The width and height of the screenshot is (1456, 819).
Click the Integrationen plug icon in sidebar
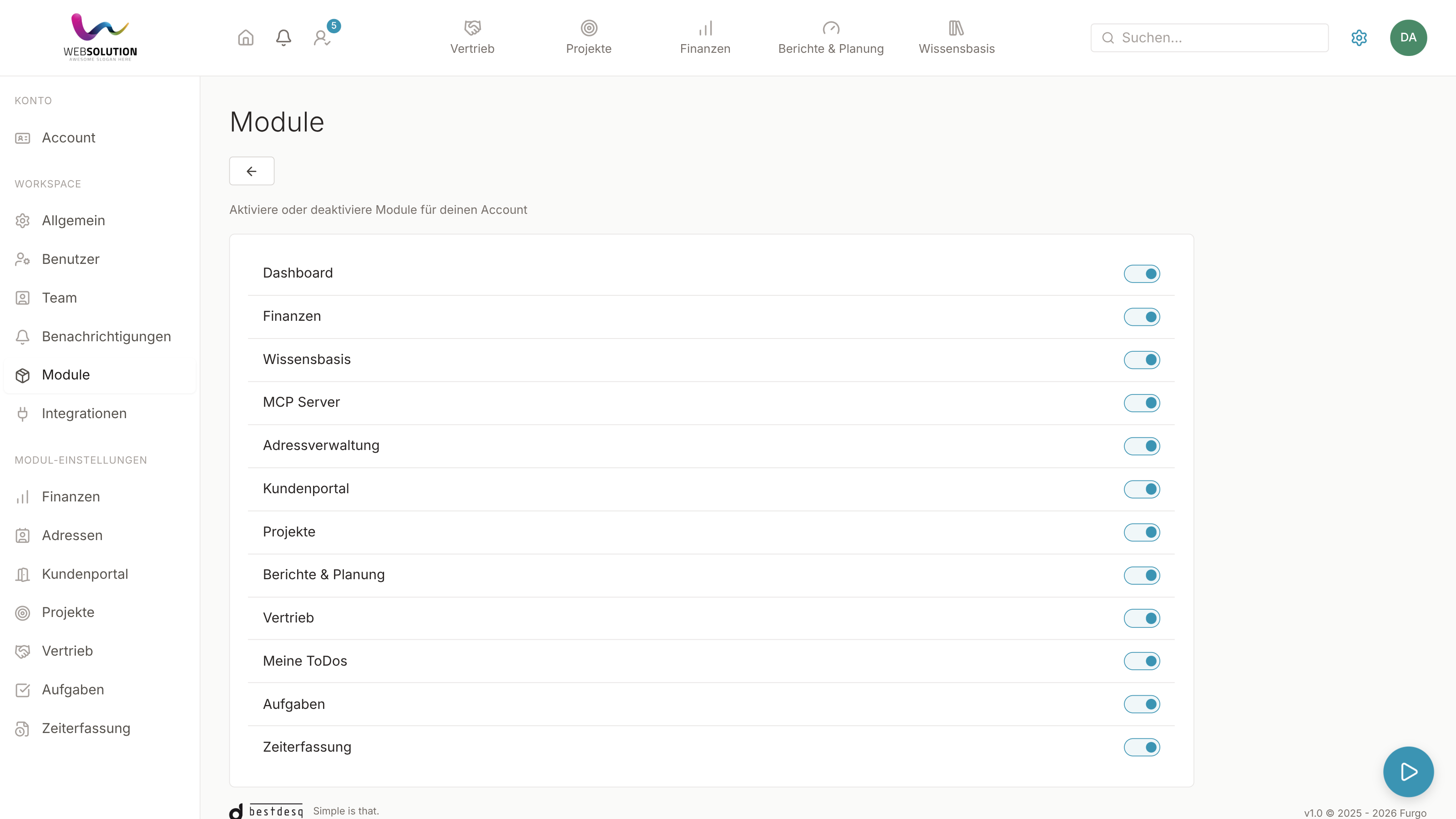coord(23,414)
